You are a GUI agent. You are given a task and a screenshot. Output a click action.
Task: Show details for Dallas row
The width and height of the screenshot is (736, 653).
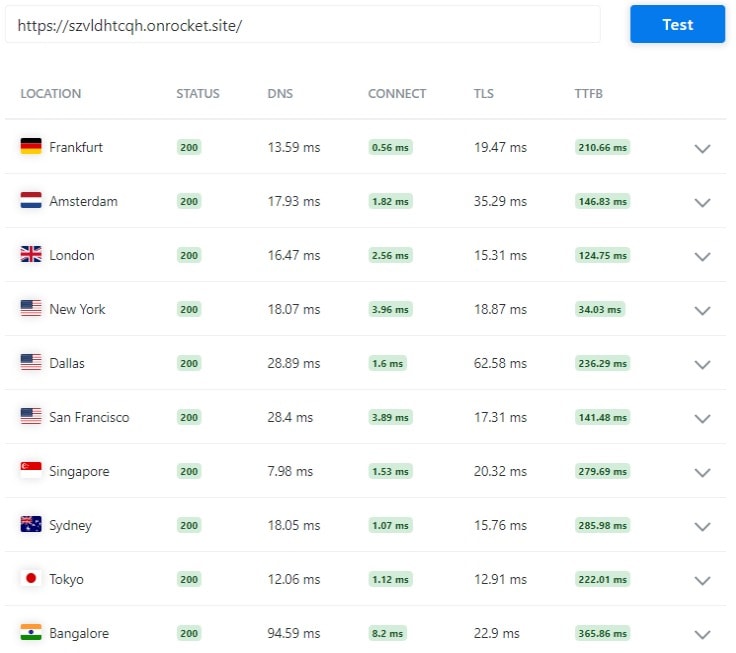coord(702,364)
